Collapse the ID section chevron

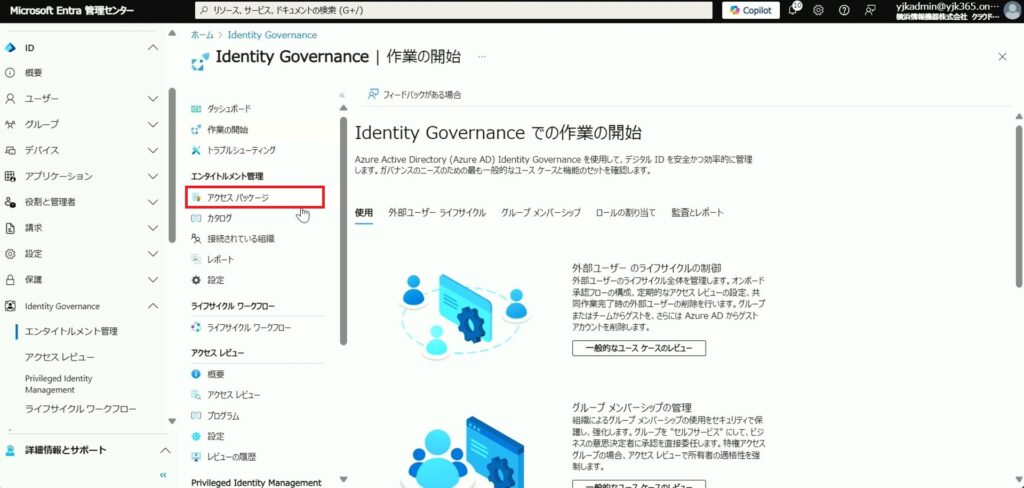pyautogui.click(x=153, y=48)
